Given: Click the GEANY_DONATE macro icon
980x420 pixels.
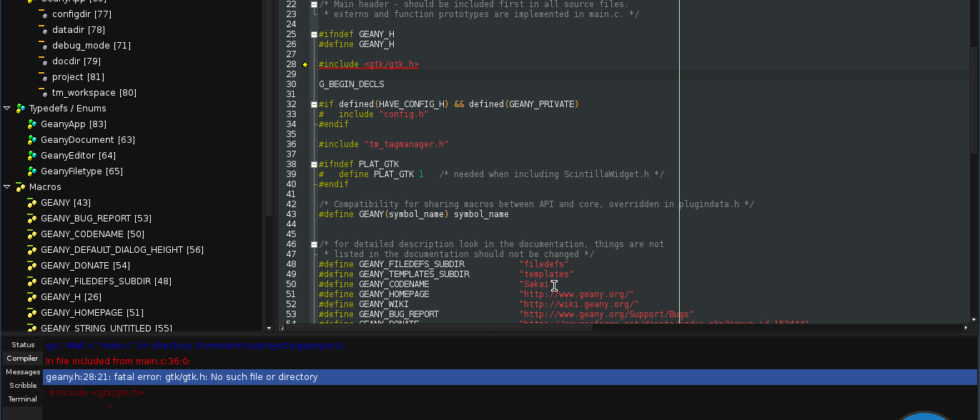Looking at the screenshot, I should click(x=32, y=266).
